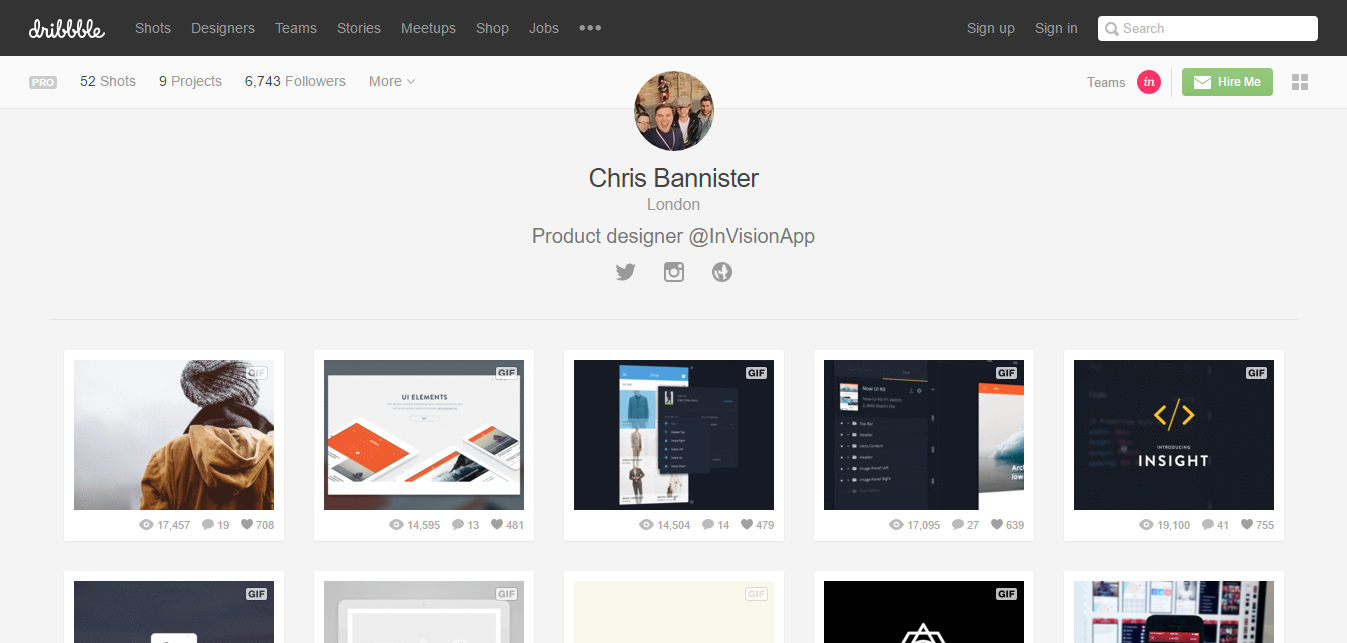The image size is (1347, 643).
Task: Click the Sign up link
Action: tap(991, 28)
